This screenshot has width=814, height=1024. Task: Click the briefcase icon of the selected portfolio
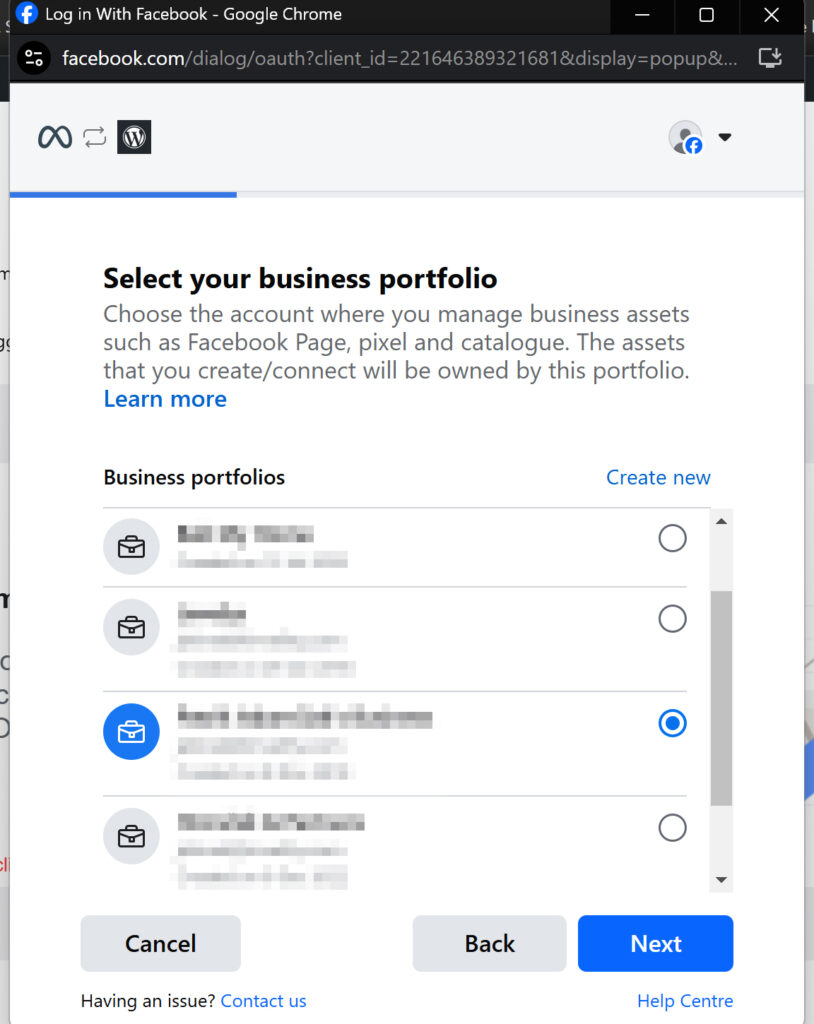(x=131, y=731)
